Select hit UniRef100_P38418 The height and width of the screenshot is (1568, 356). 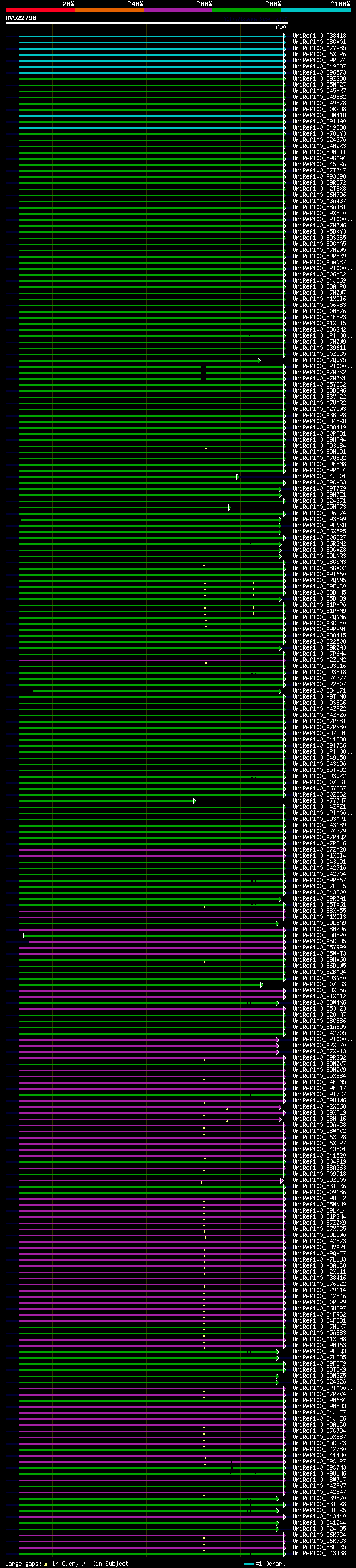tap(319, 36)
